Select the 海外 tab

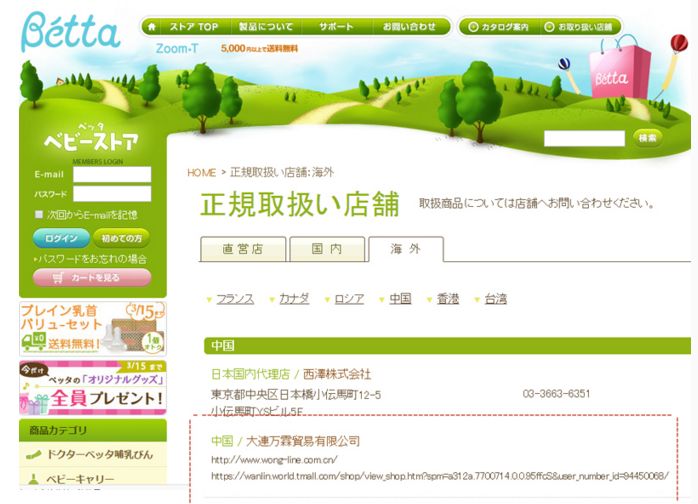point(406,249)
